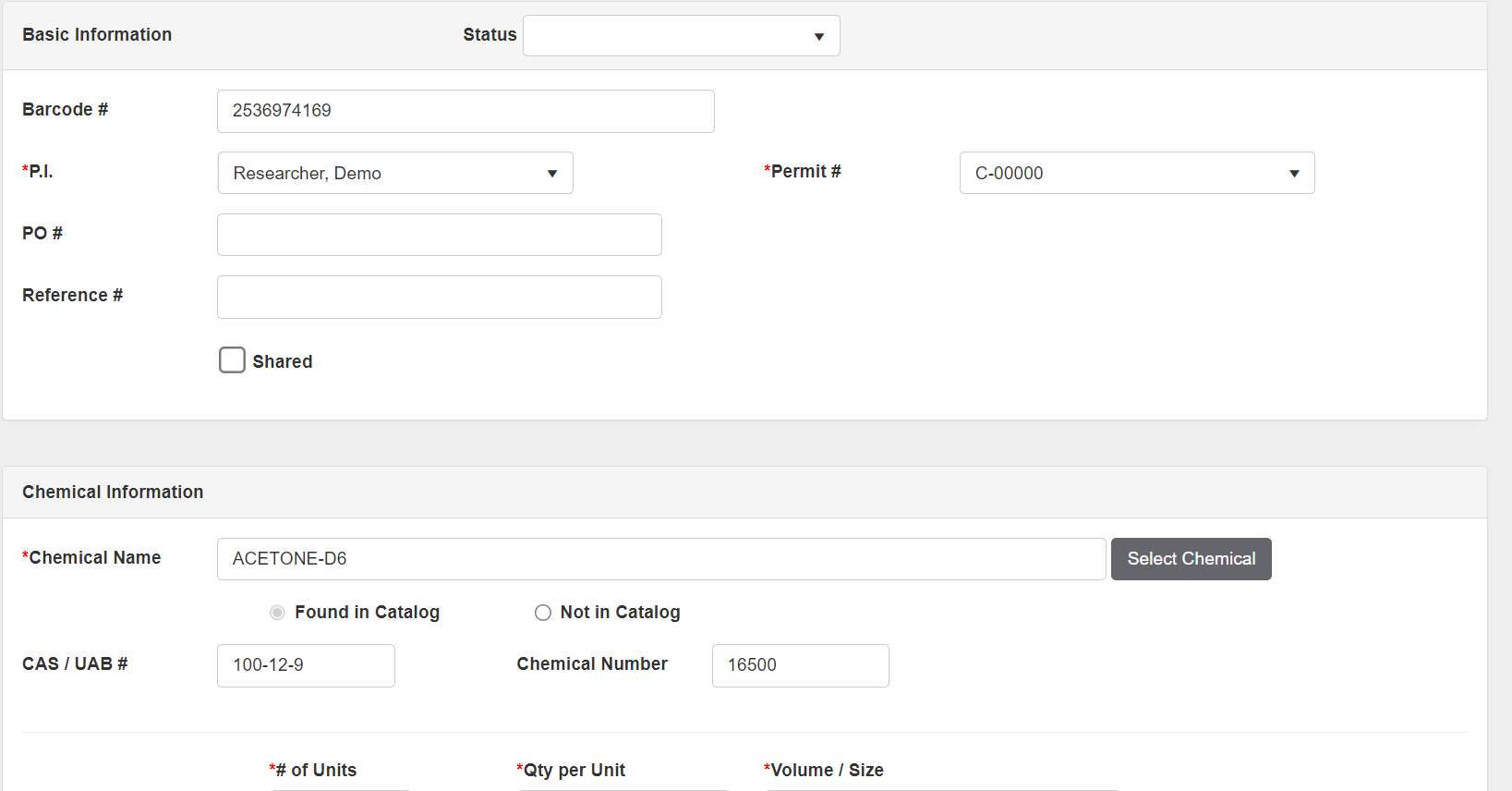Click into the Barcode # field

coord(466,111)
